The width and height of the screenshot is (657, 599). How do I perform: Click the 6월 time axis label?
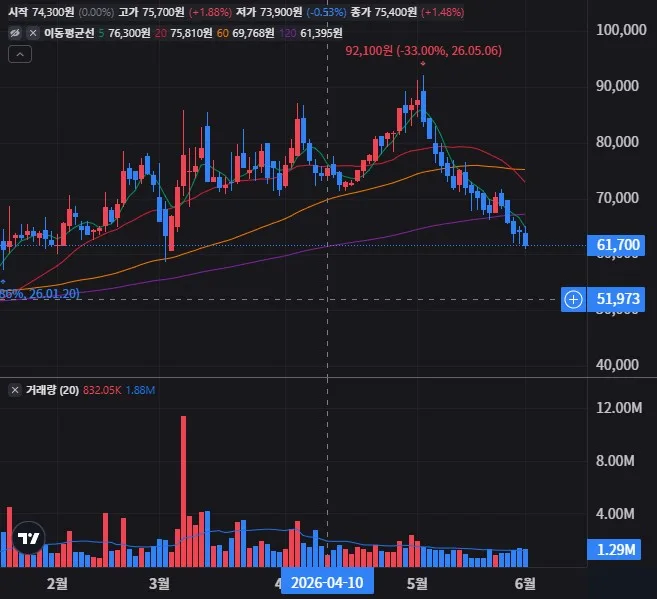[525, 584]
